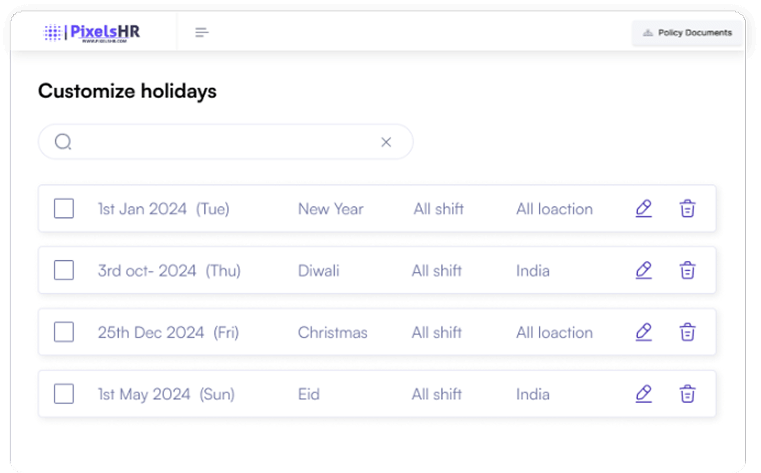
Task: Focus the holiday search input field
Action: click(225, 142)
